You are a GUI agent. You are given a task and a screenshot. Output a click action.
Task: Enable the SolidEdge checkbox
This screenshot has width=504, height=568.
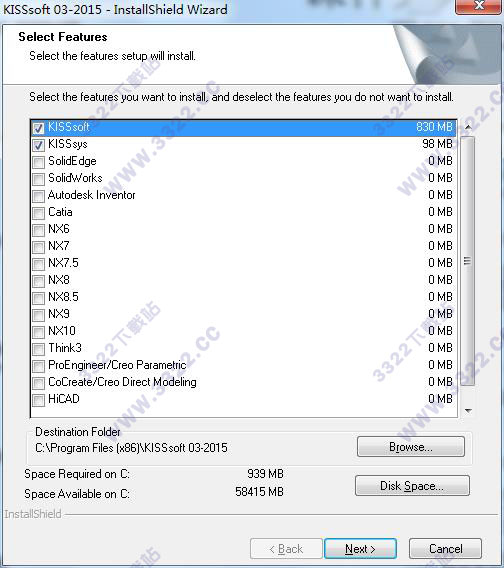click(x=38, y=162)
